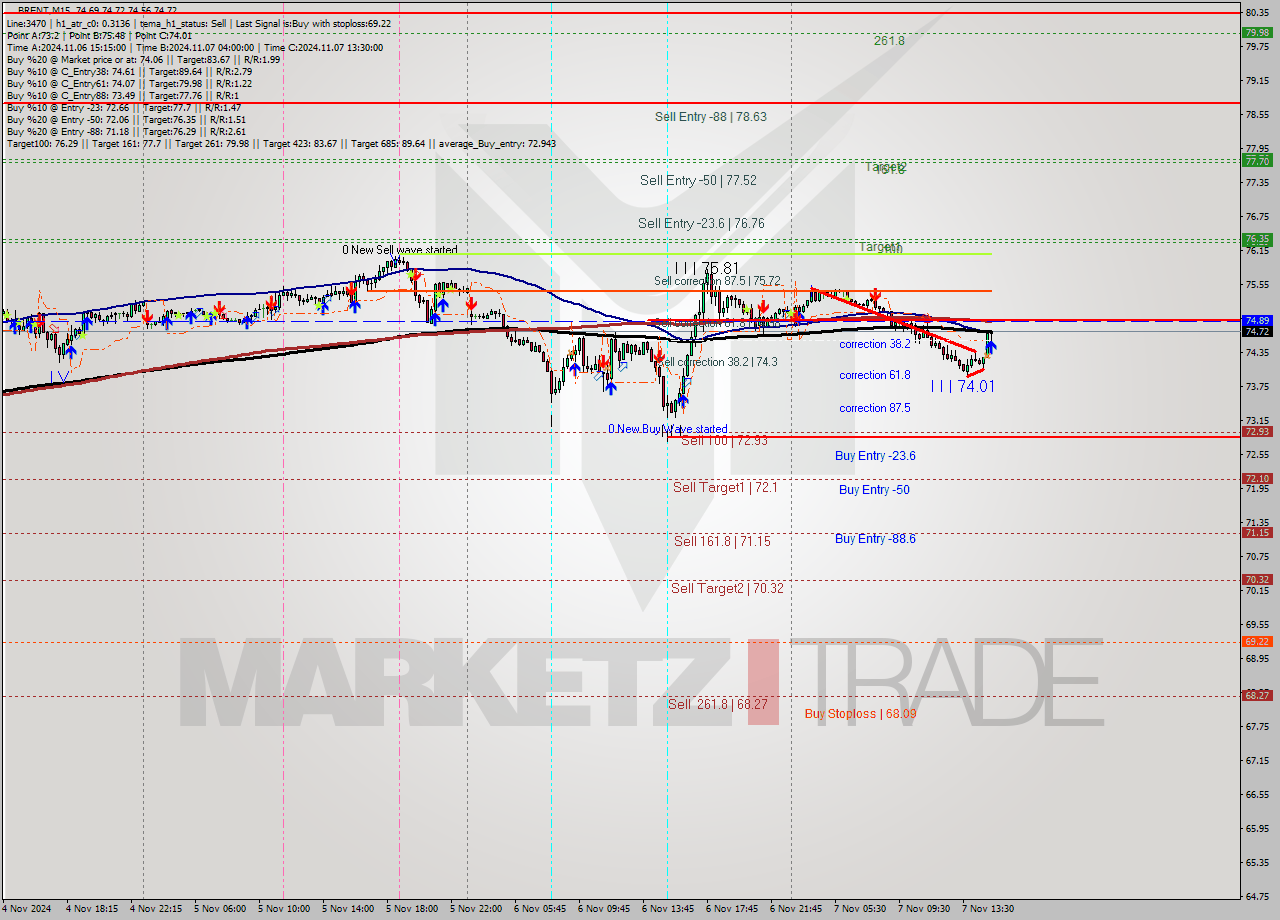Click the 80.35 price scale value
This screenshot has height=920, width=1280.
1257,13
